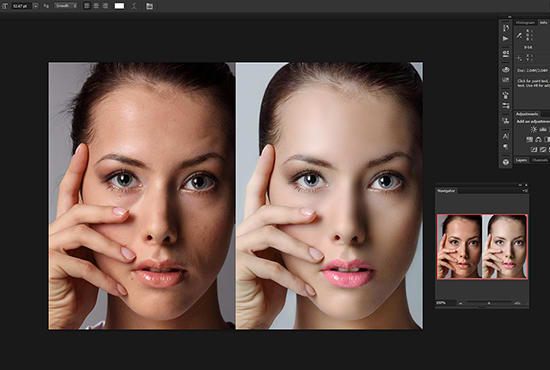Open the Character panel icon in dock
550x370 pixels.
(505, 136)
